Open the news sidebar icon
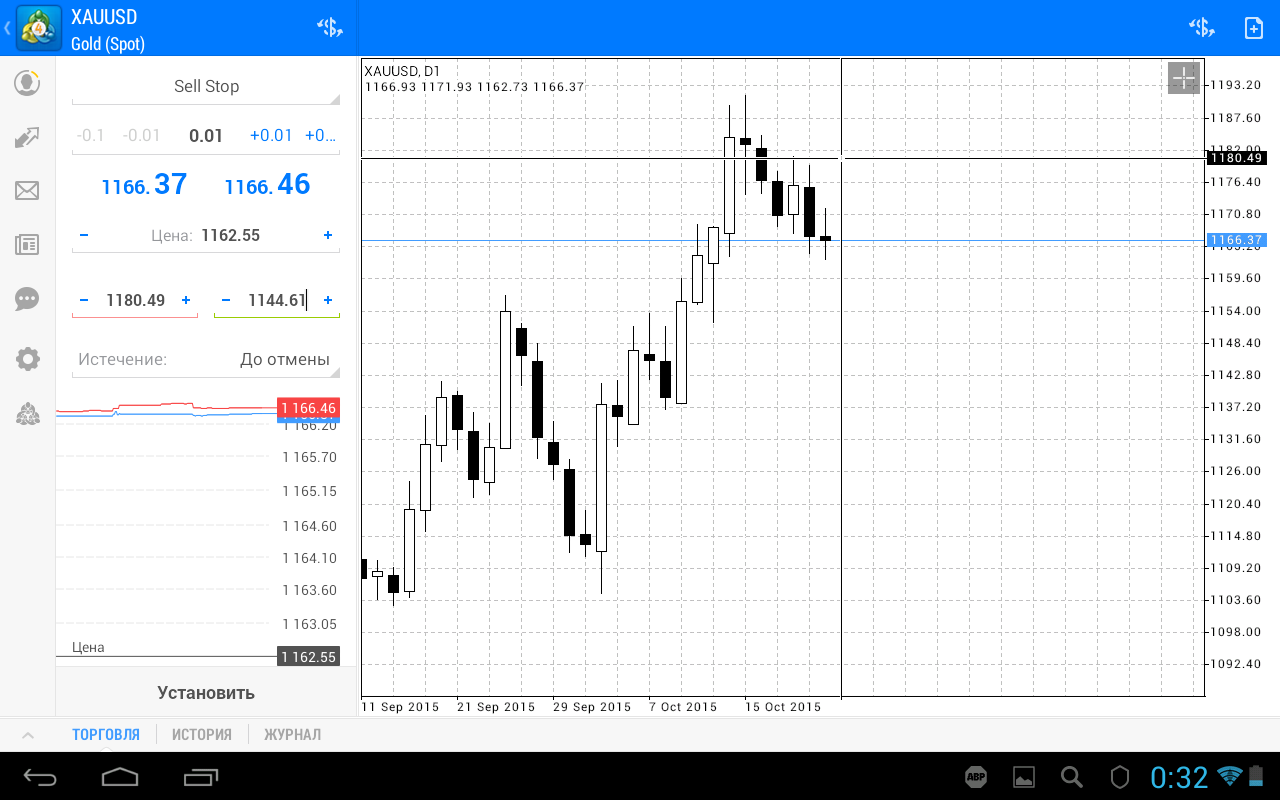The width and height of the screenshot is (1280, 800). (27, 245)
